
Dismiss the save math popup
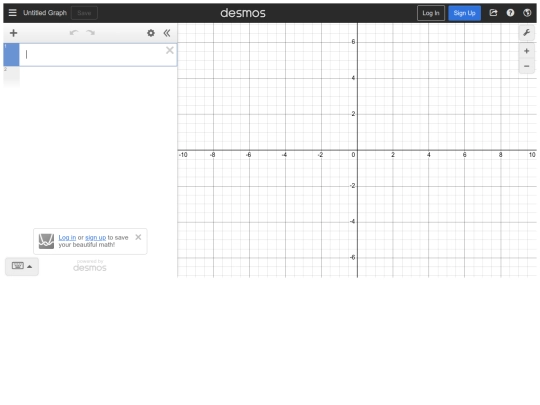click(x=138, y=237)
